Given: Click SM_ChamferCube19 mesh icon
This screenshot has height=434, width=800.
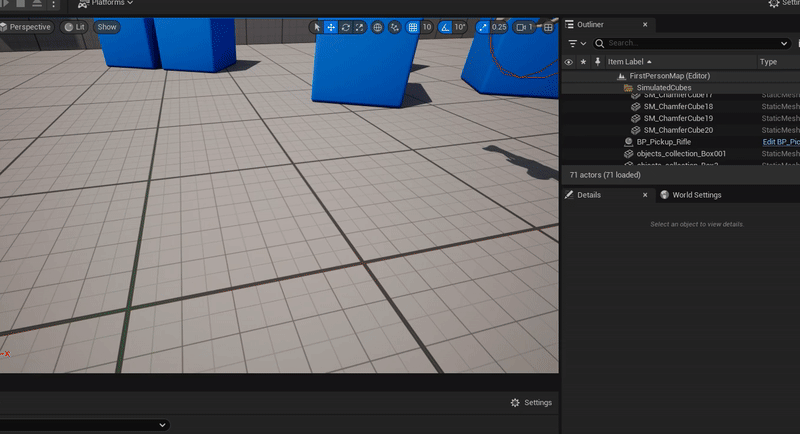Looking at the screenshot, I should click(635, 118).
